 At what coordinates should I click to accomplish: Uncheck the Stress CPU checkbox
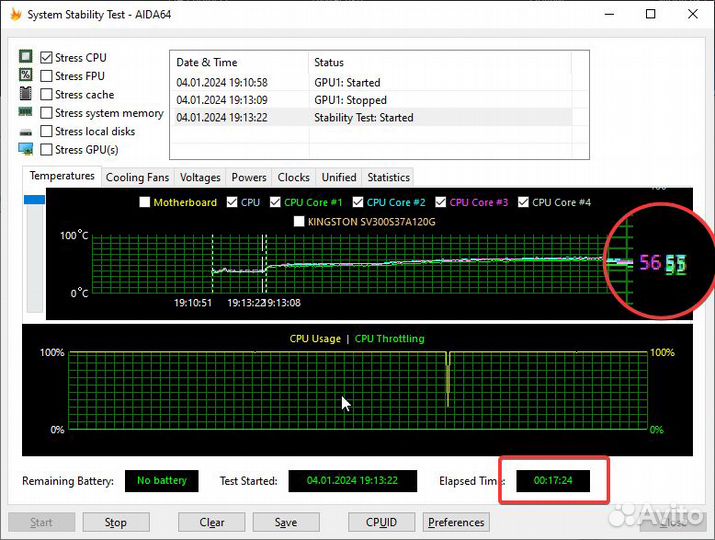coord(46,58)
